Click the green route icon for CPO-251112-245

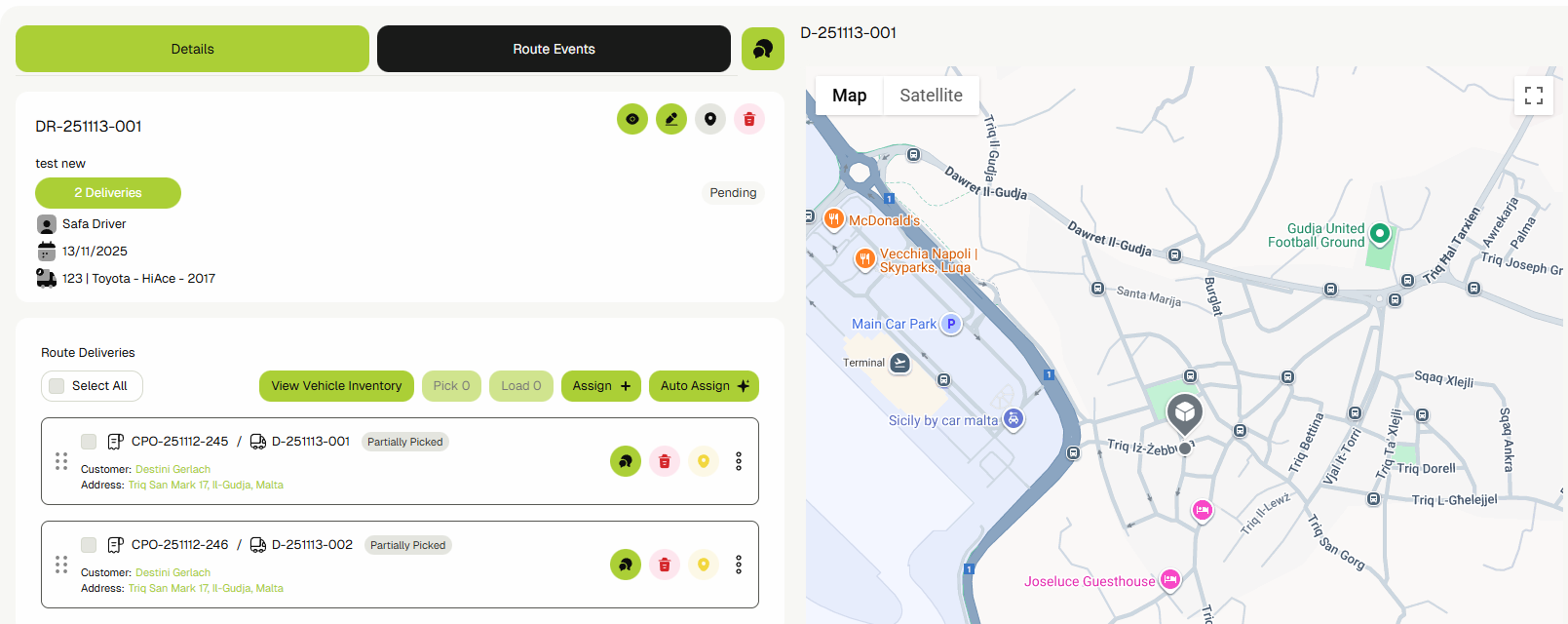626,461
